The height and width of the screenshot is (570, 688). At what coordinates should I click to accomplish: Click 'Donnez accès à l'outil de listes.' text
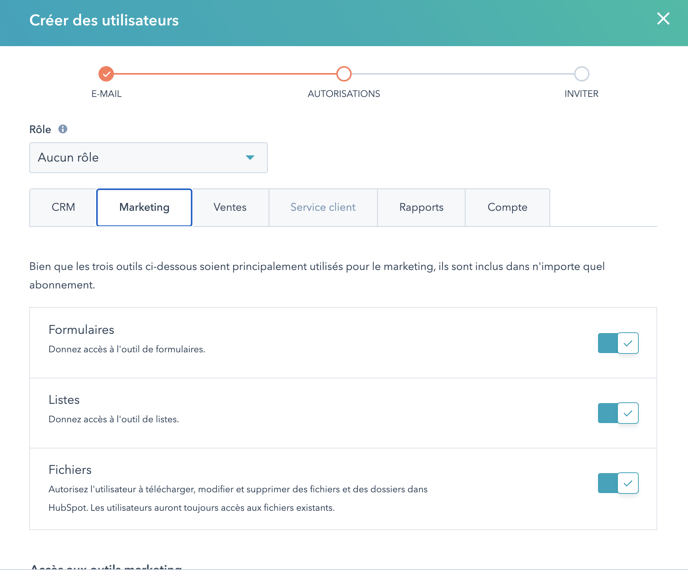[114, 419]
